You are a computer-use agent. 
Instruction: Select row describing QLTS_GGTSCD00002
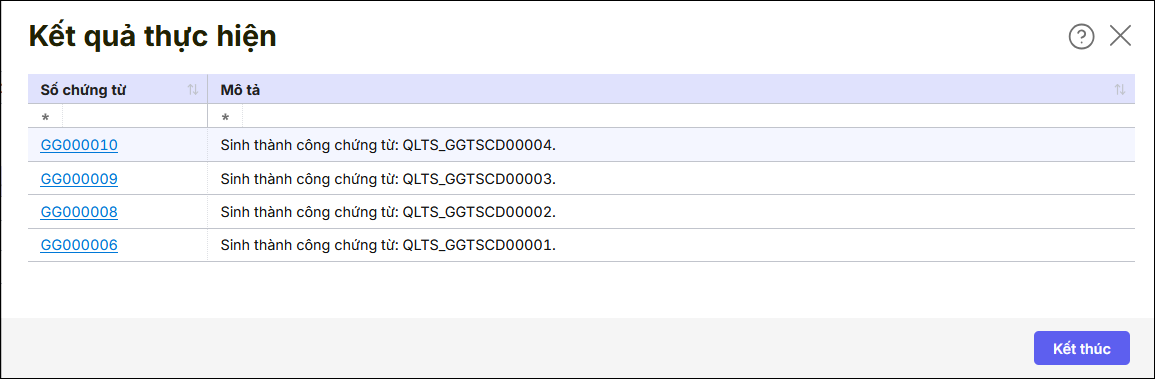click(x=581, y=212)
